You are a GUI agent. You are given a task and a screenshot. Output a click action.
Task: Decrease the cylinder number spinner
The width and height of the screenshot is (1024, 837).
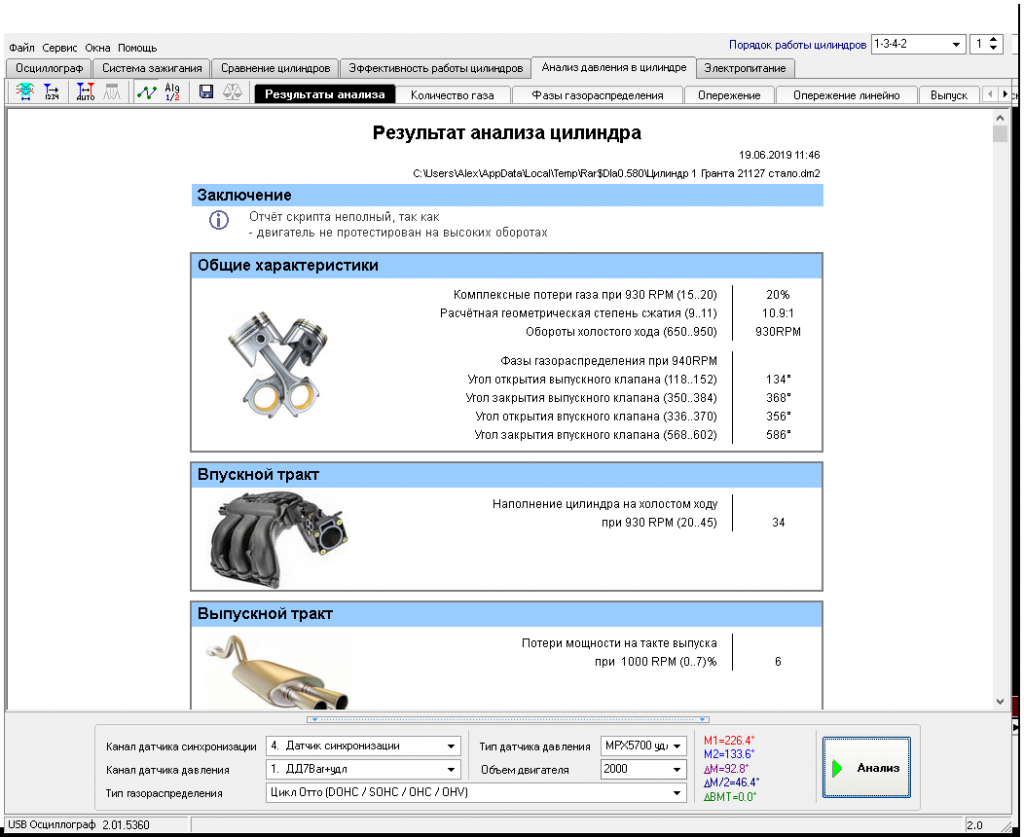tap(993, 48)
